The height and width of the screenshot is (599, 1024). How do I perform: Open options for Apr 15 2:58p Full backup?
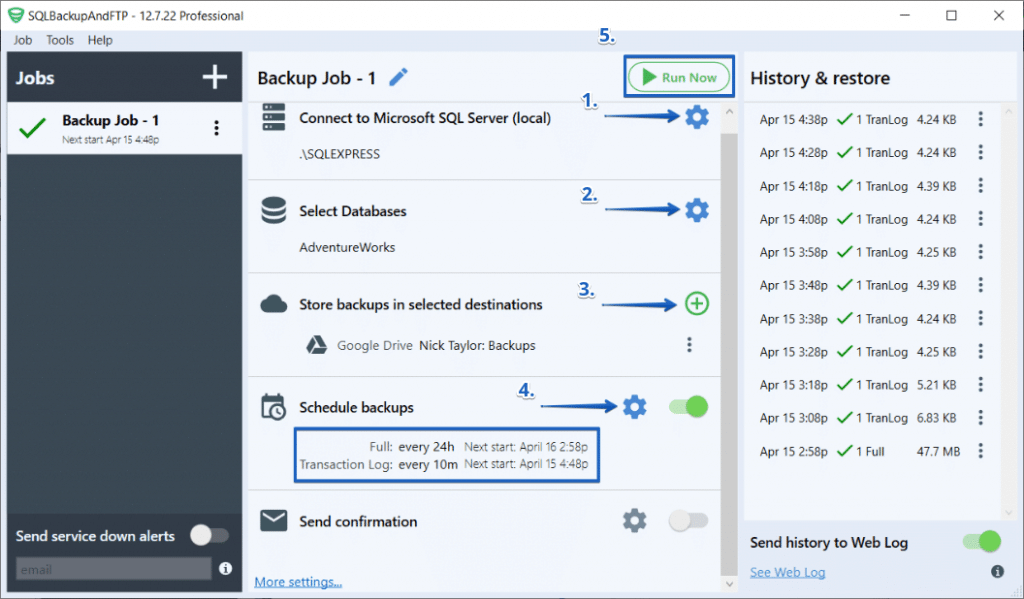tap(980, 451)
